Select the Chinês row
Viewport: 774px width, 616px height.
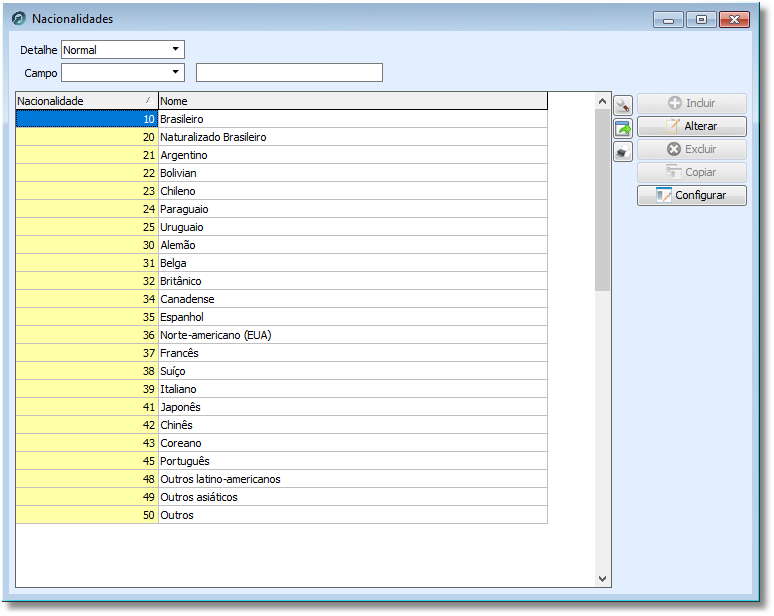coord(281,425)
